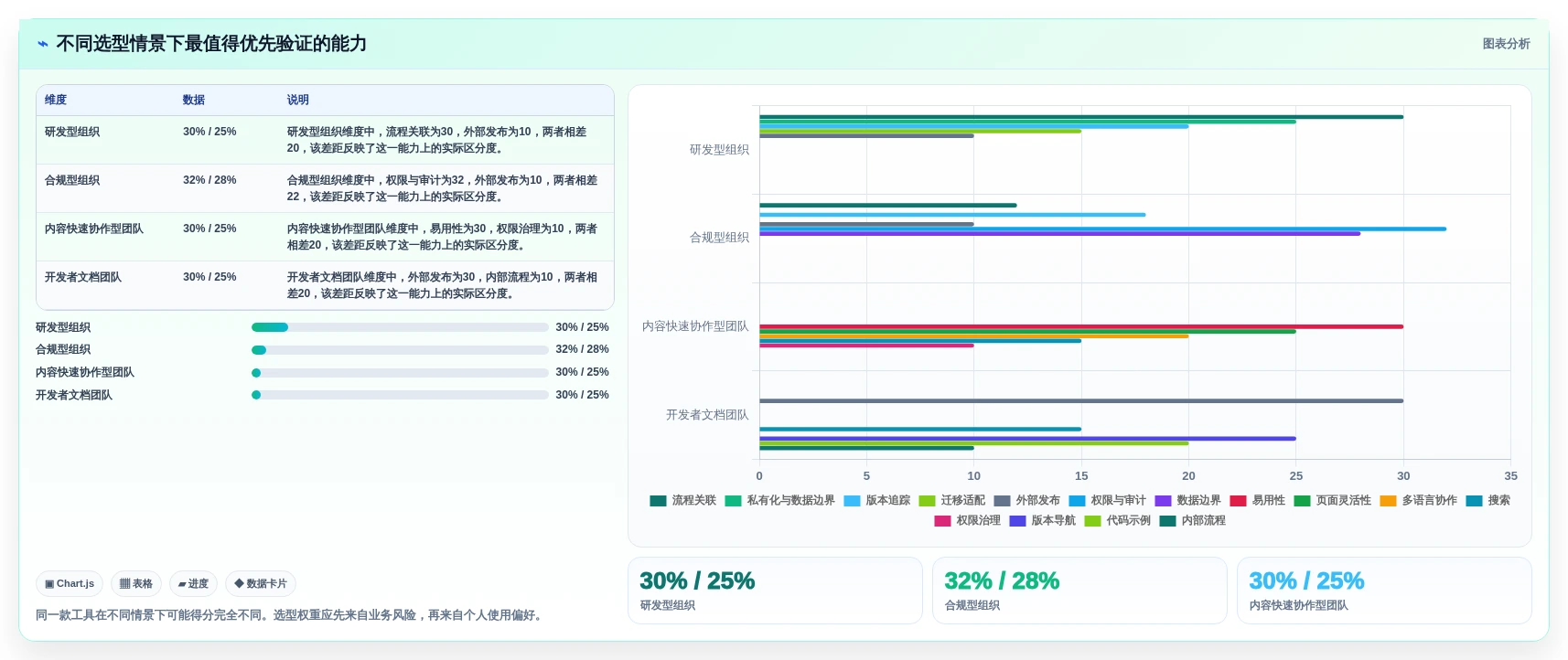Click the 32% / 28% value in the table

coord(209,180)
